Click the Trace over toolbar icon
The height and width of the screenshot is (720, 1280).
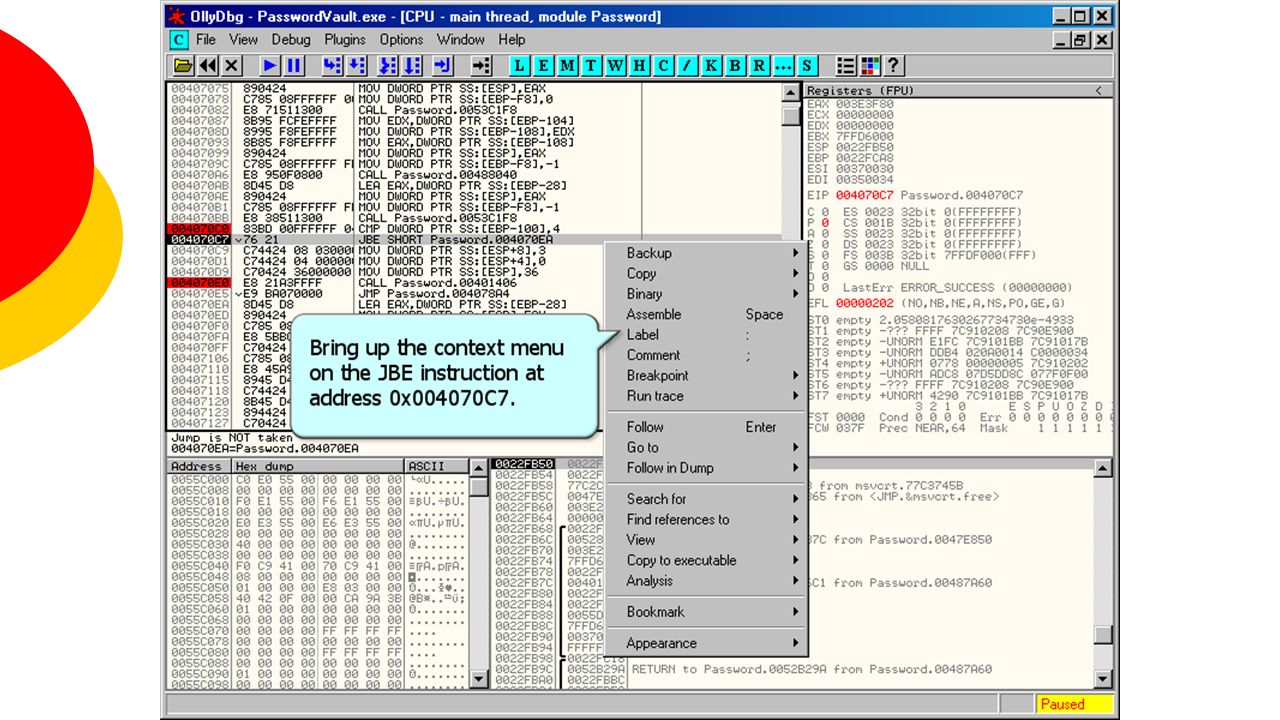pyautogui.click(x=413, y=66)
